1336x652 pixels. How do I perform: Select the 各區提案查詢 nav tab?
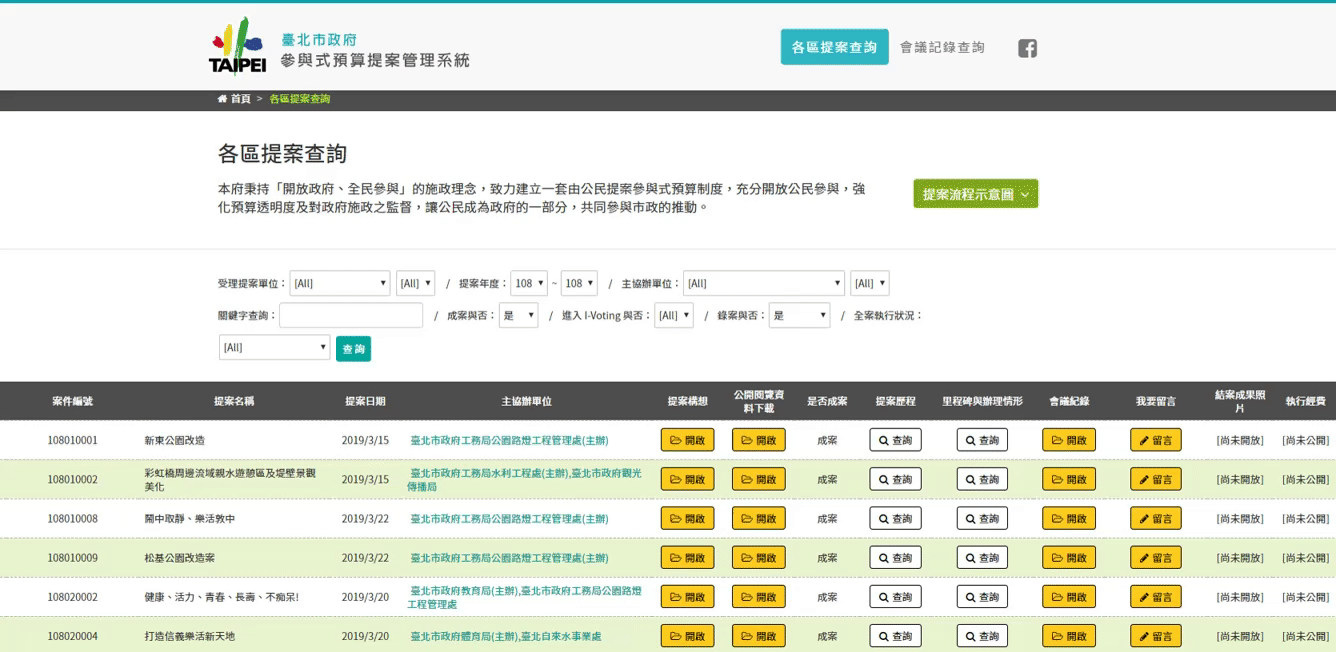tap(834, 47)
